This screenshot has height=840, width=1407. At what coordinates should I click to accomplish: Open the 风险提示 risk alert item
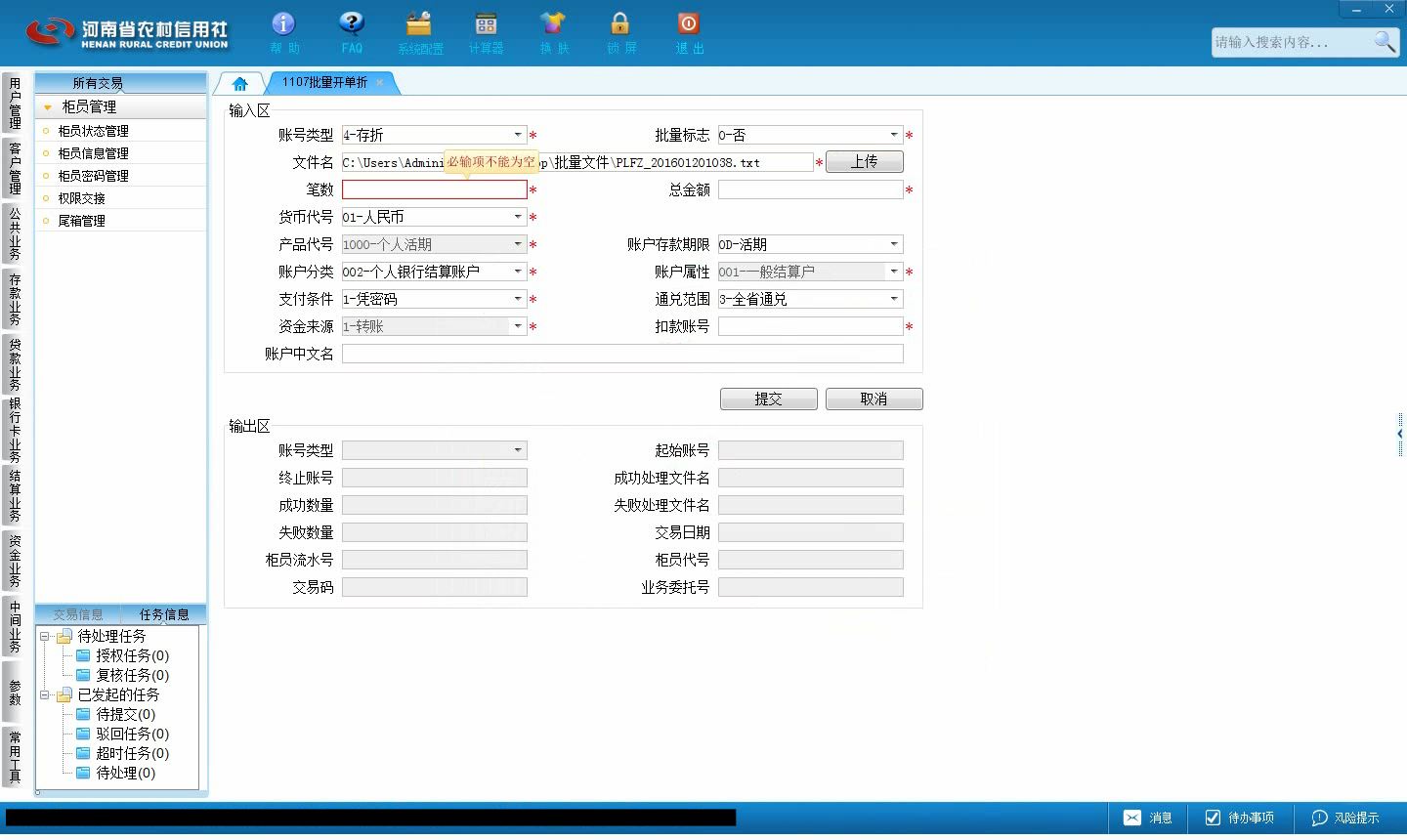click(x=1345, y=818)
